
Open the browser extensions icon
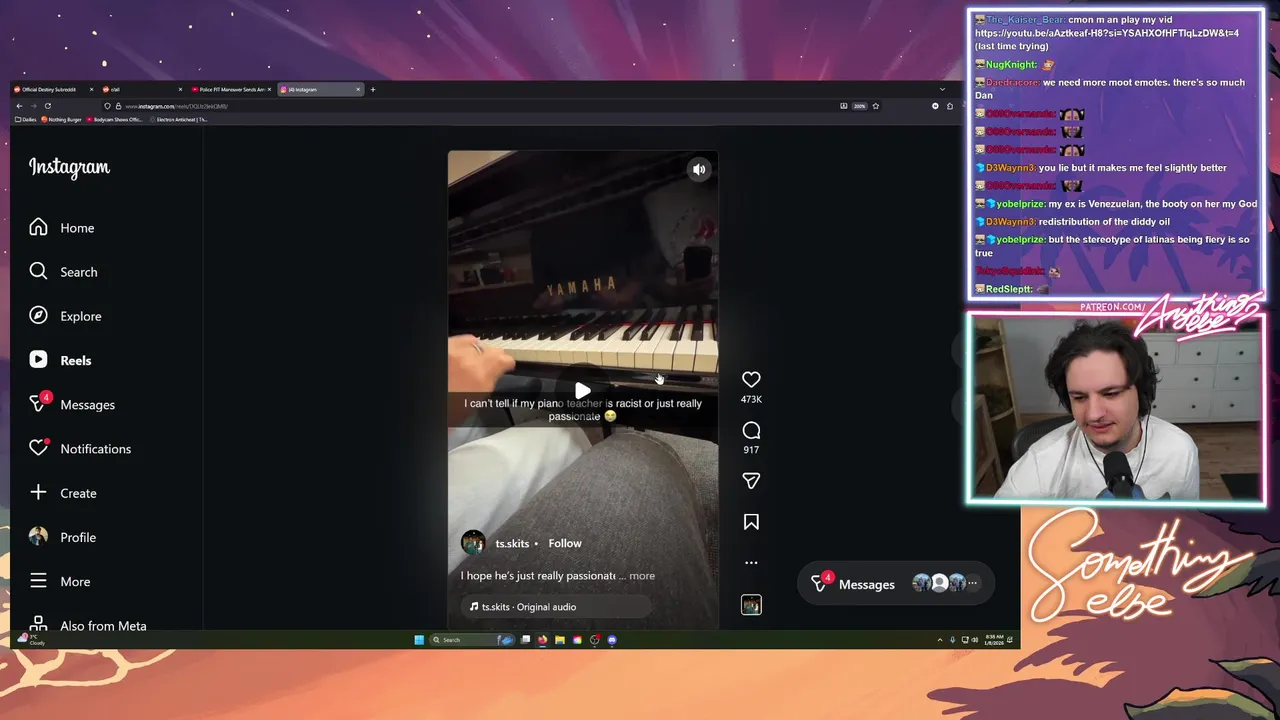pos(950,106)
